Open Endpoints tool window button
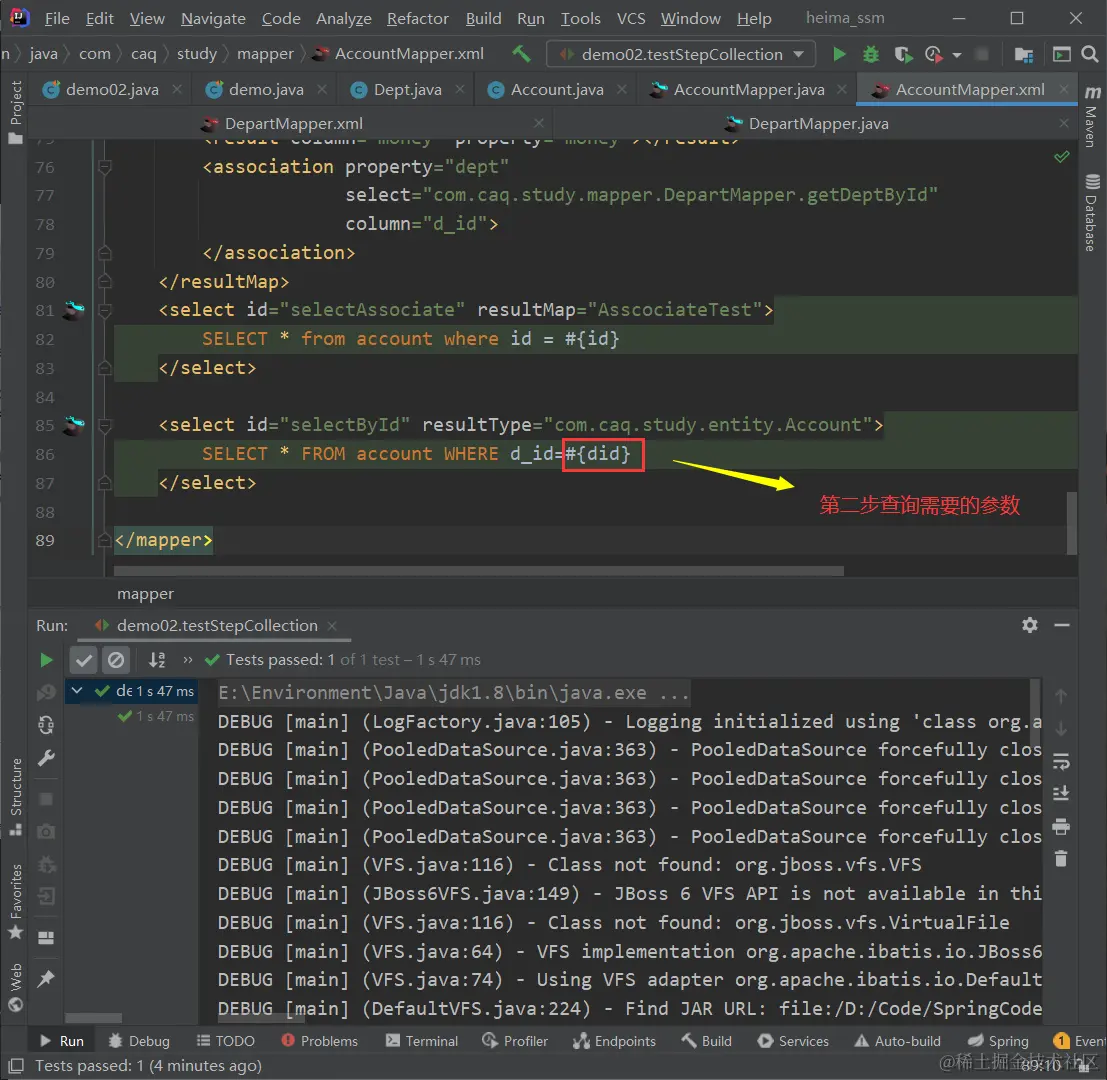Image resolution: width=1107 pixels, height=1080 pixels. pos(614,1041)
